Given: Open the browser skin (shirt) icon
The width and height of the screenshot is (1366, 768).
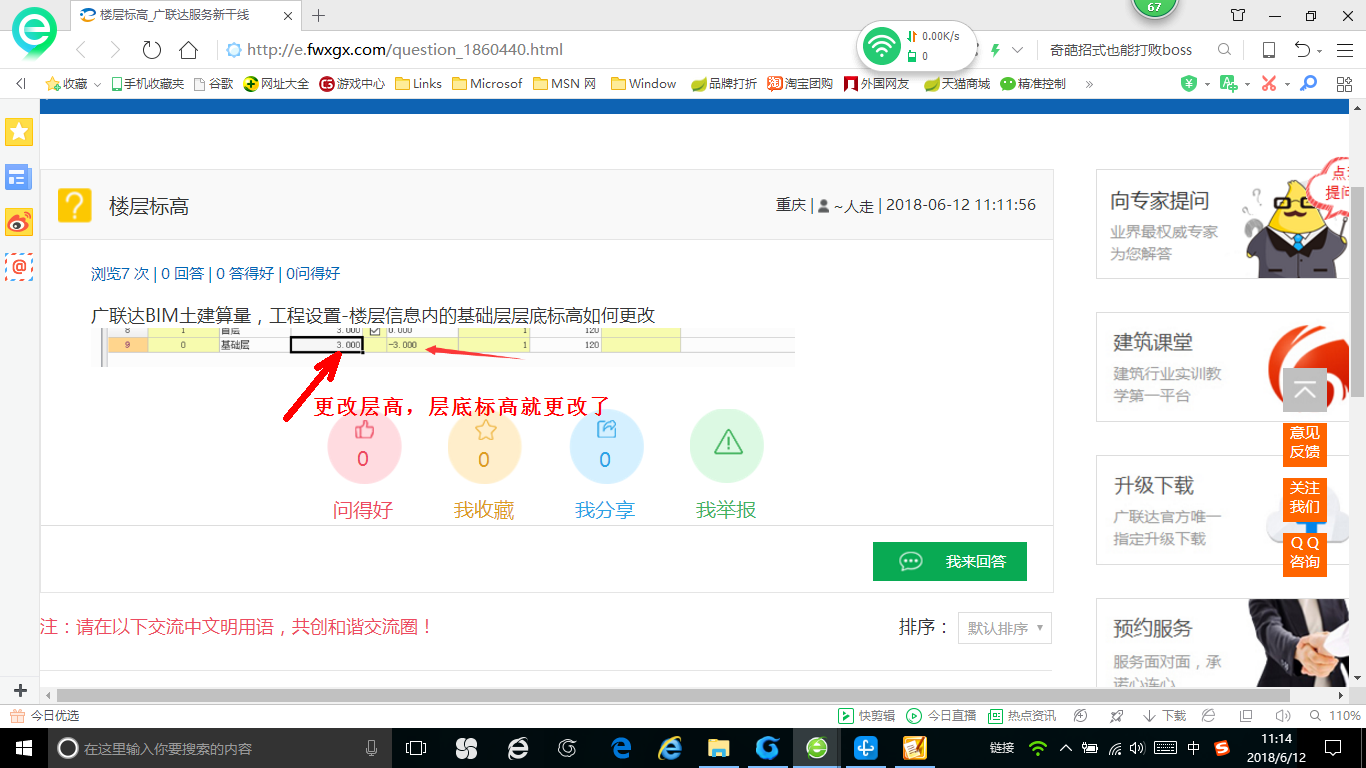Looking at the screenshot, I should [x=1238, y=15].
